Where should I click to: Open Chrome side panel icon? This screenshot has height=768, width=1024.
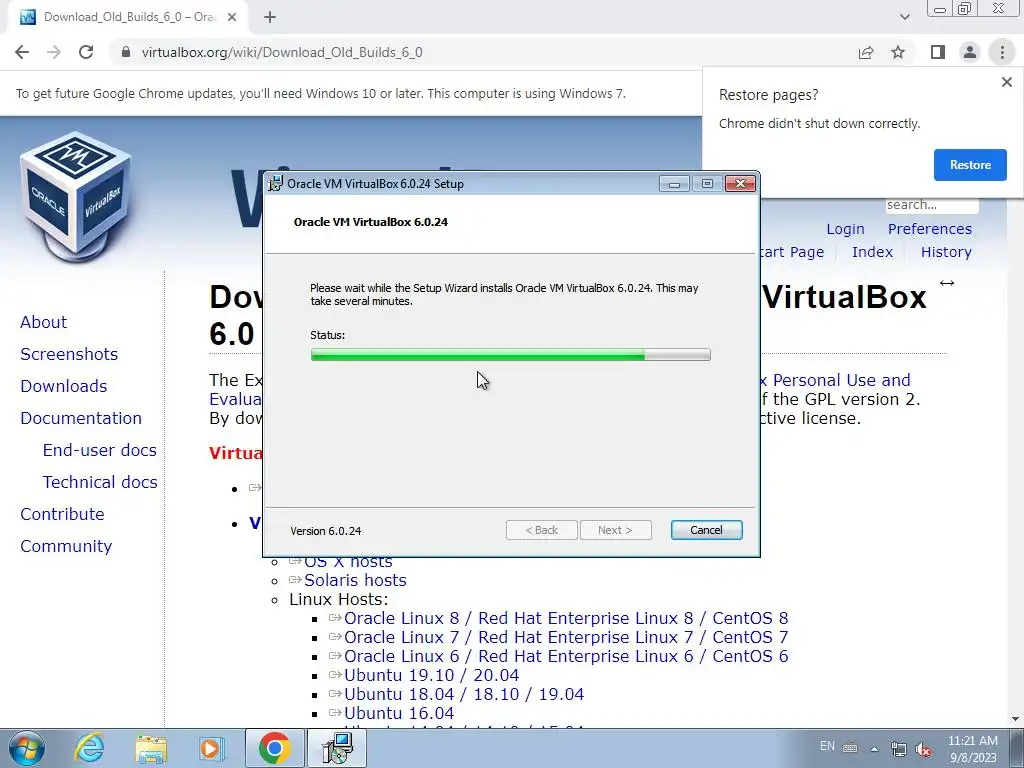(938, 52)
